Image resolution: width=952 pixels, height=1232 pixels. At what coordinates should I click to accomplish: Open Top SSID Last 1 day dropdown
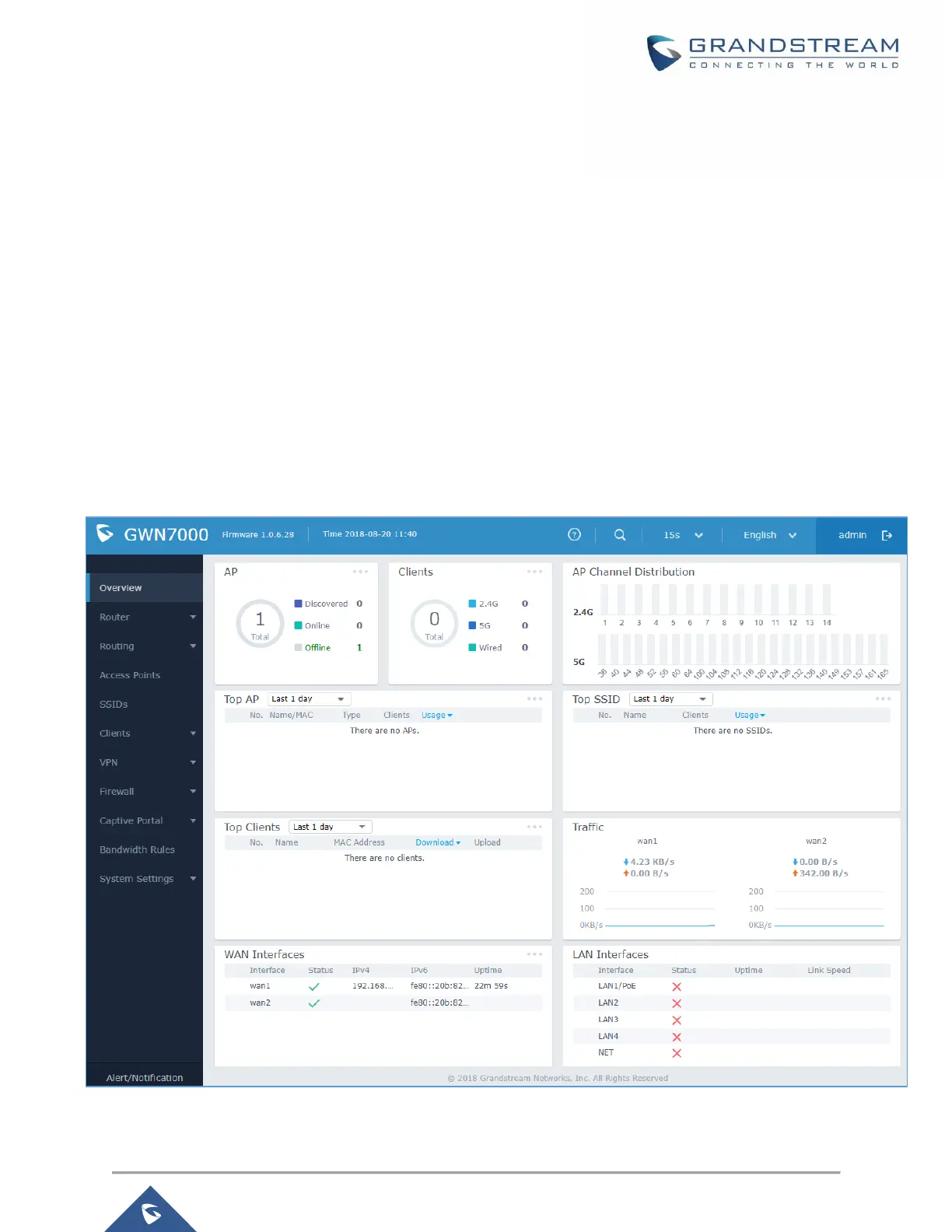pos(671,699)
